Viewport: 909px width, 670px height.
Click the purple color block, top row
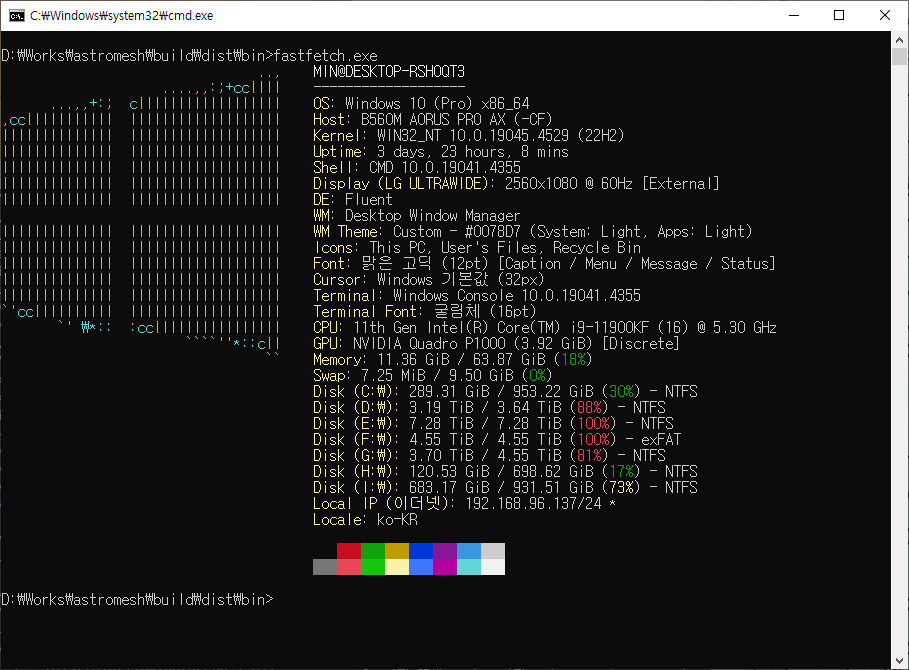pos(445,551)
